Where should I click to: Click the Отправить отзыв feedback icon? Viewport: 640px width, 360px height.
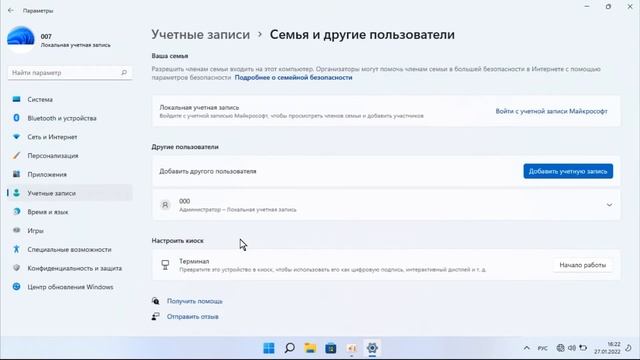[x=156, y=316]
